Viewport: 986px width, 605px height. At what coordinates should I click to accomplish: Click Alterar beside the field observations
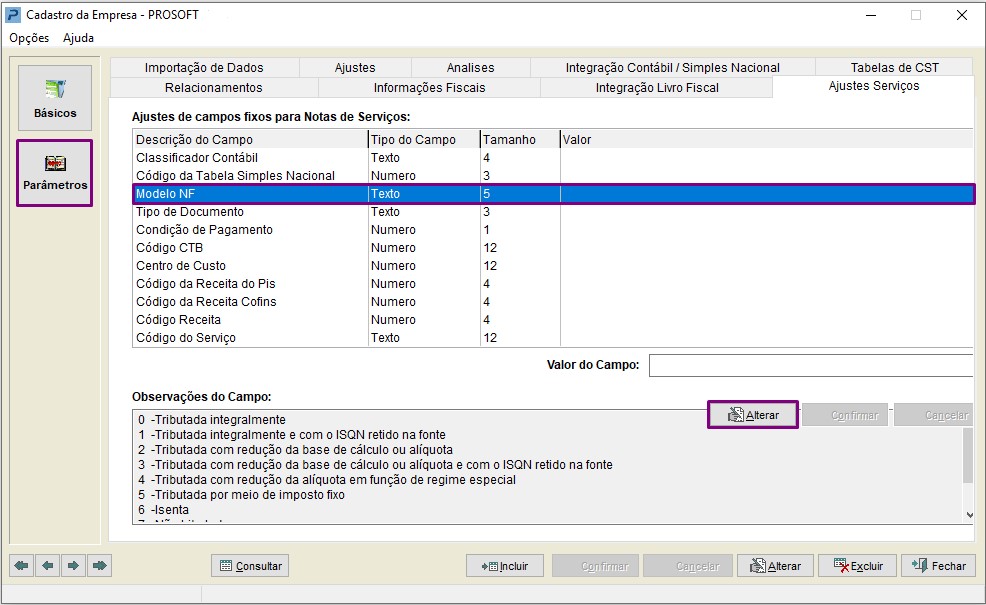pos(752,415)
